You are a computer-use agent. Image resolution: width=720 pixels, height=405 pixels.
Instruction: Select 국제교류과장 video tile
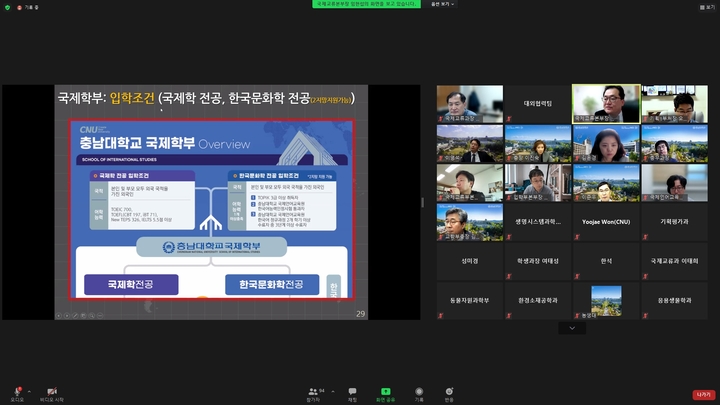click(470, 104)
